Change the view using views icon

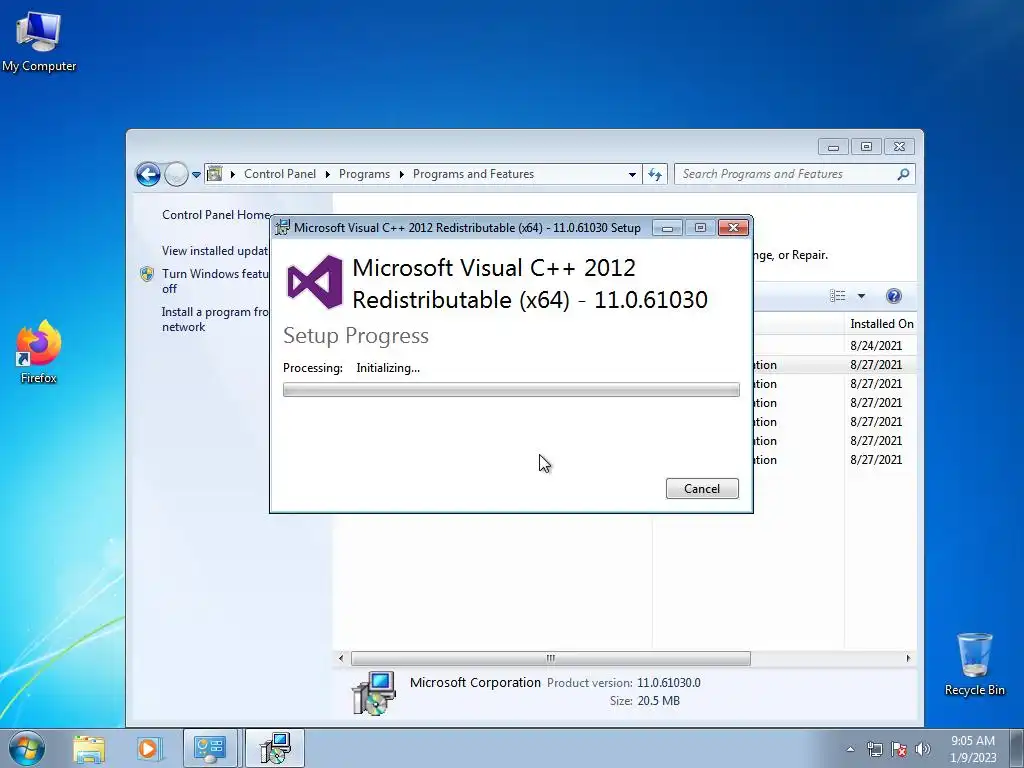coord(838,296)
